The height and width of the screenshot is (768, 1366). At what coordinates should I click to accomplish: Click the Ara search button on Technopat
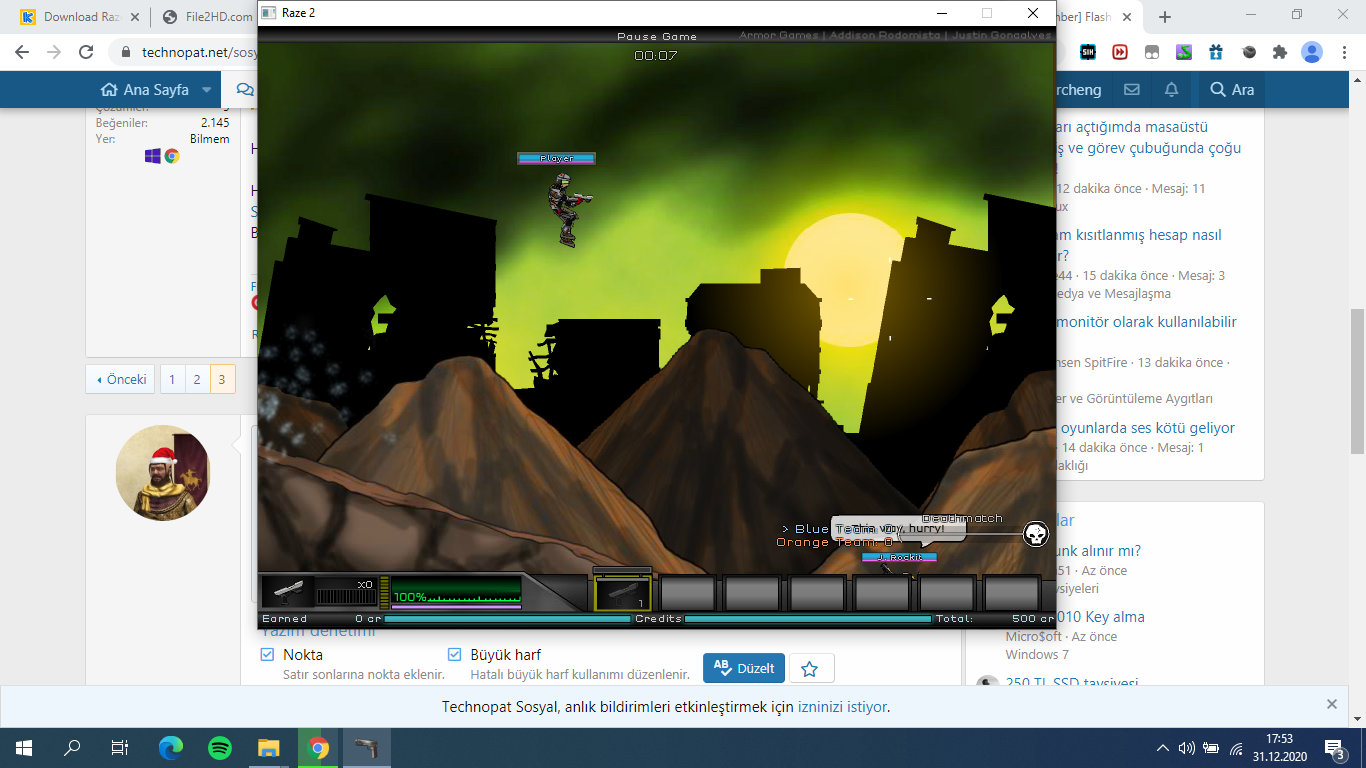click(x=1232, y=90)
